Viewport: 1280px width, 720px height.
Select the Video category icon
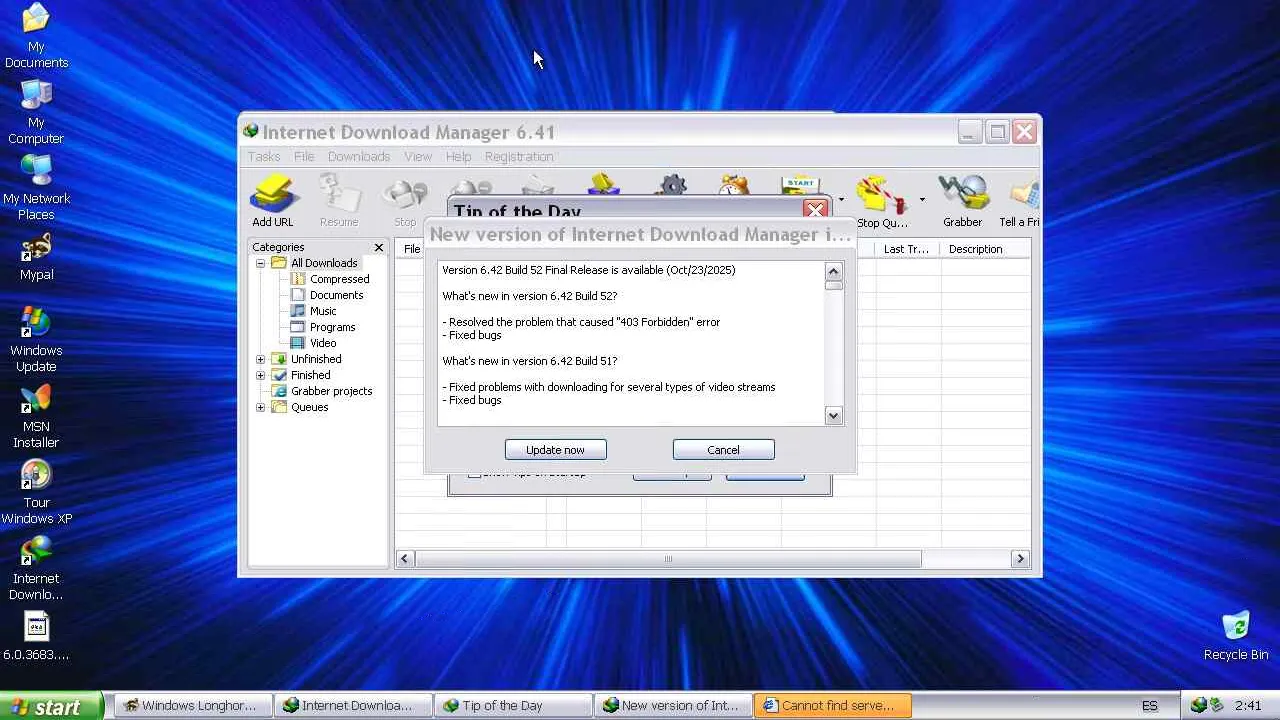click(298, 343)
